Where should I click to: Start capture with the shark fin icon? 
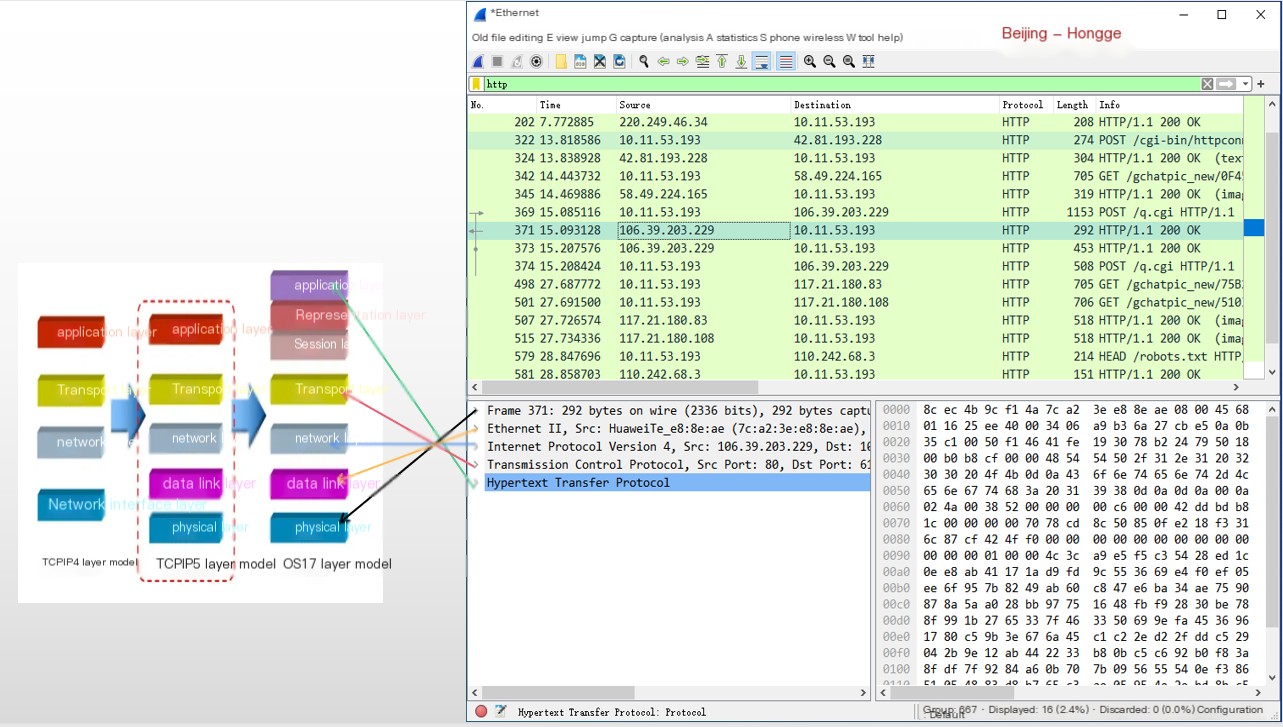click(479, 62)
